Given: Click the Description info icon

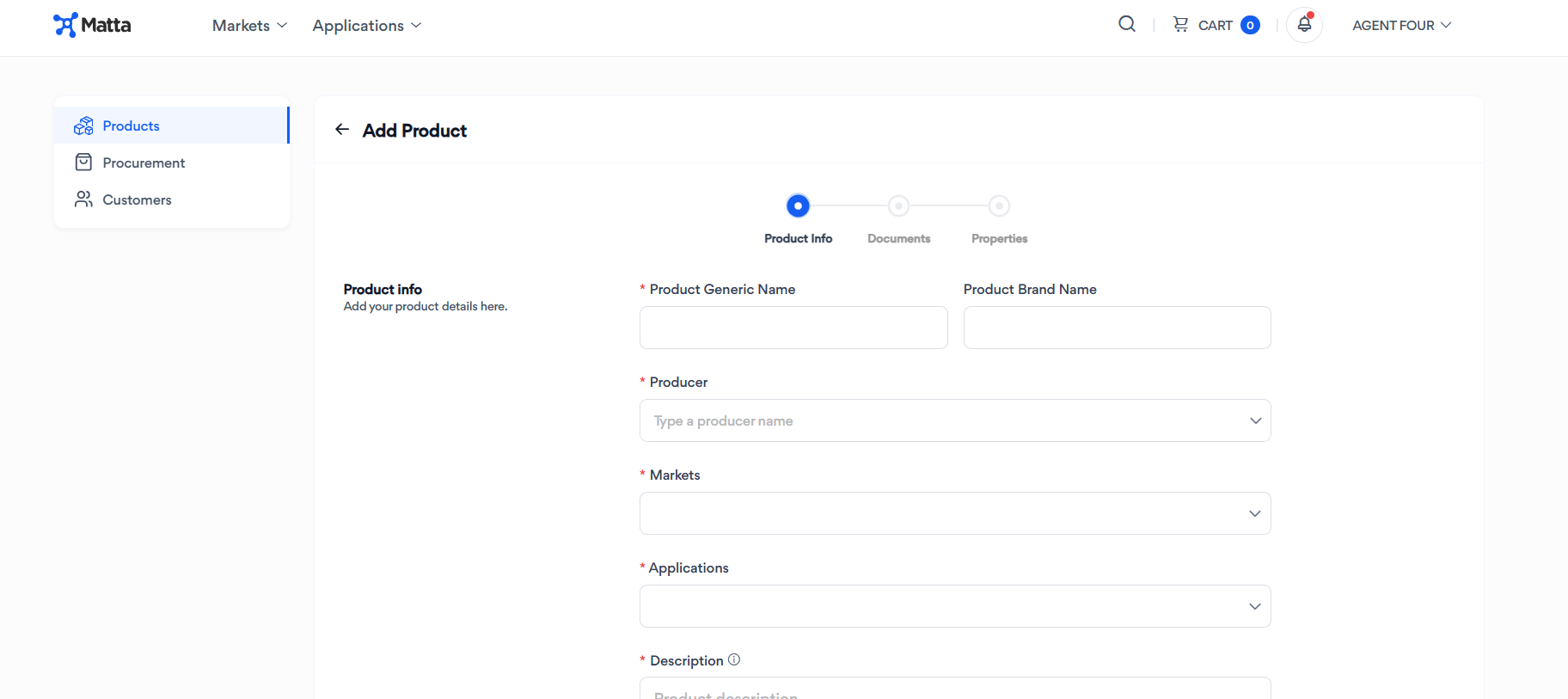Looking at the screenshot, I should point(734,659).
